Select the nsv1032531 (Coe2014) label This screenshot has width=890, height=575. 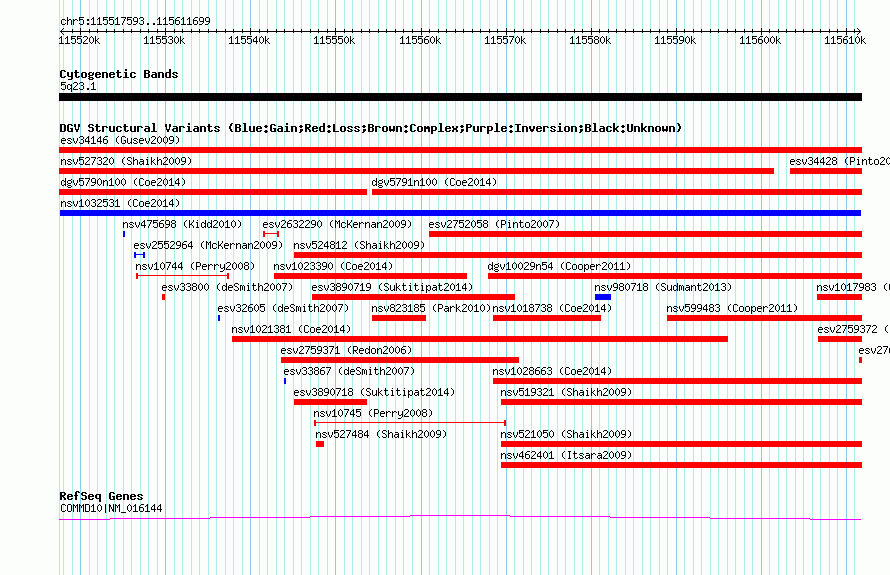tap(120, 203)
